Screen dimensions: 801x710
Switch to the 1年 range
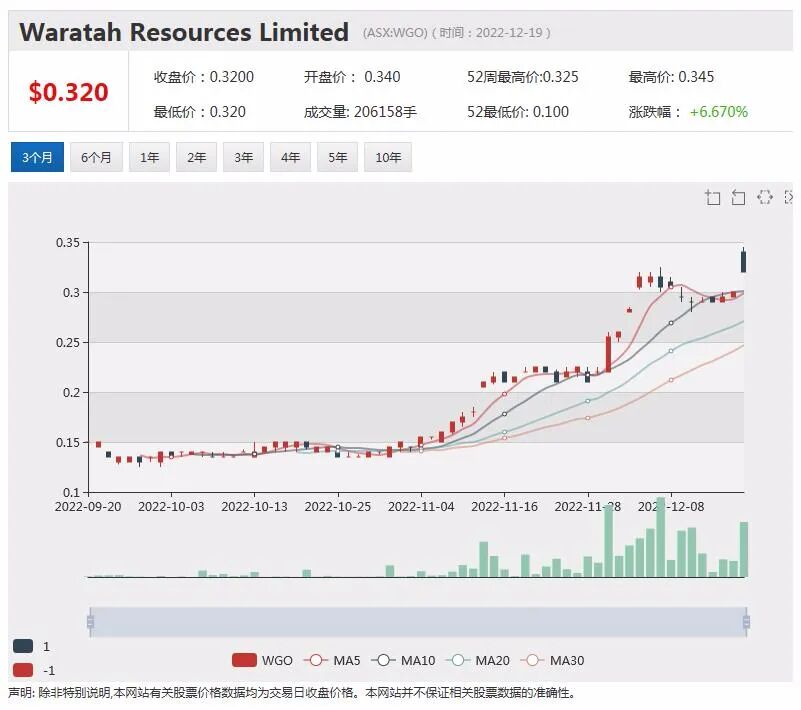point(149,157)
